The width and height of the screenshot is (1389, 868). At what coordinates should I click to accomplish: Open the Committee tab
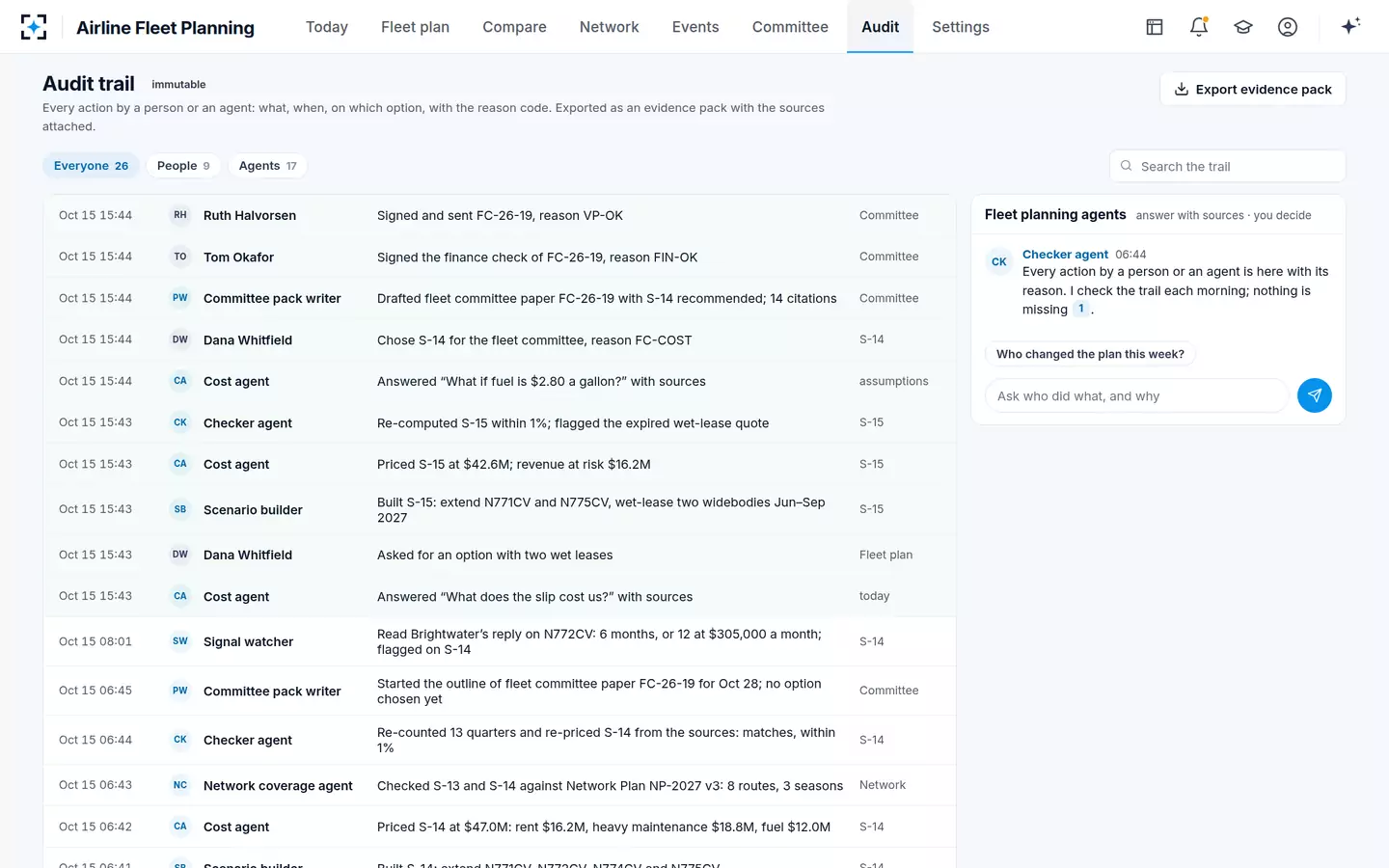point(790,27)
